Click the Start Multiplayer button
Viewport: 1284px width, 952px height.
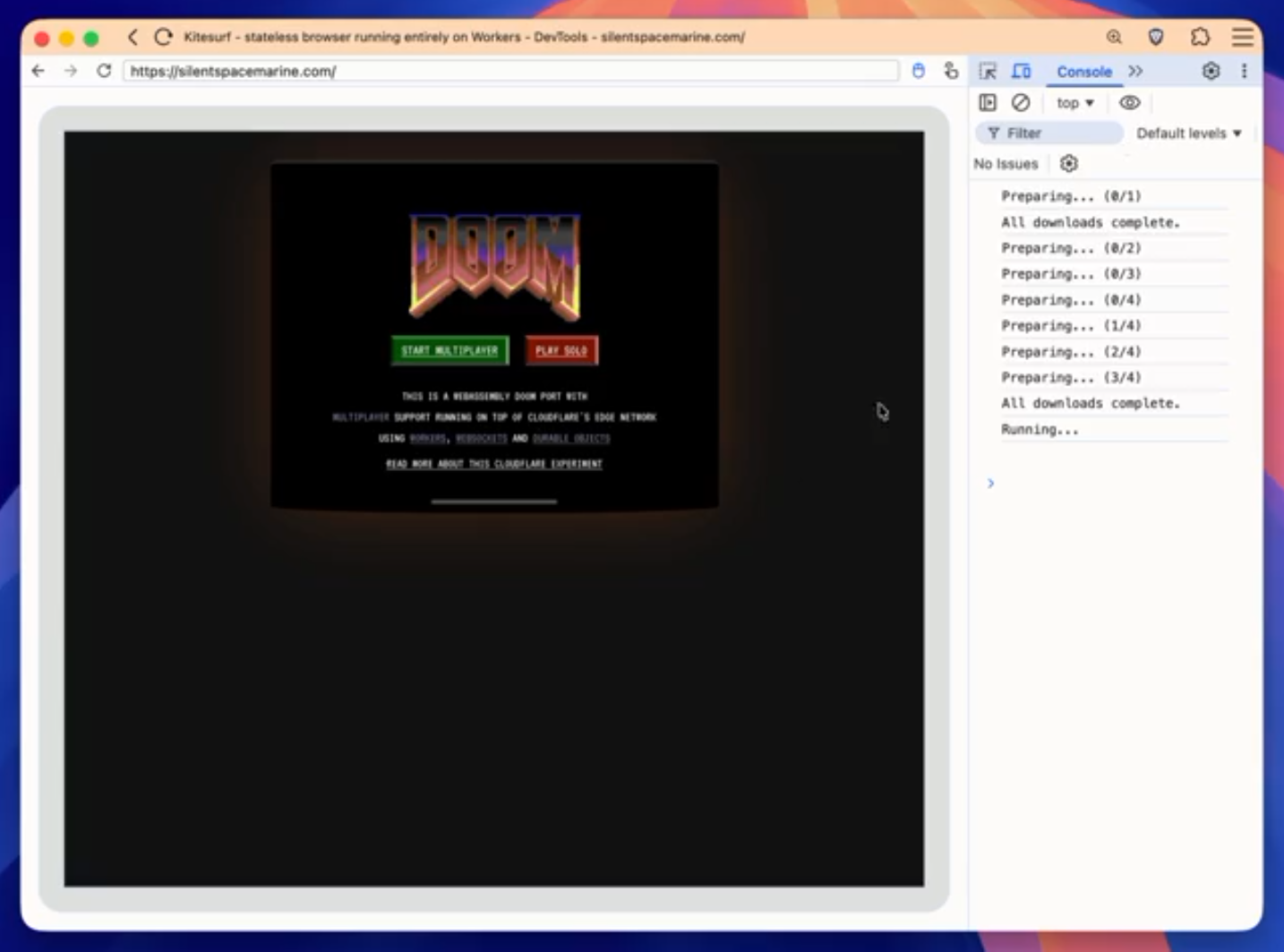click(449, 350)
